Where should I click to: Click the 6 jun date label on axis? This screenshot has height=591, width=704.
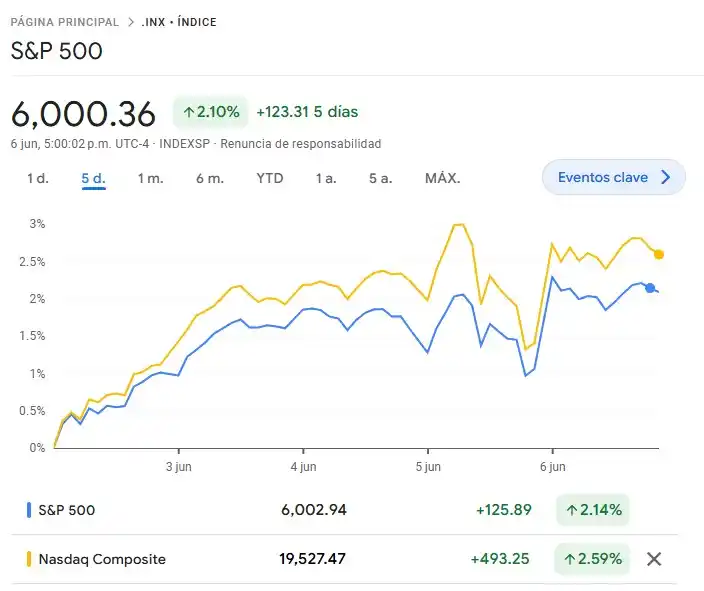pos(553,467)
